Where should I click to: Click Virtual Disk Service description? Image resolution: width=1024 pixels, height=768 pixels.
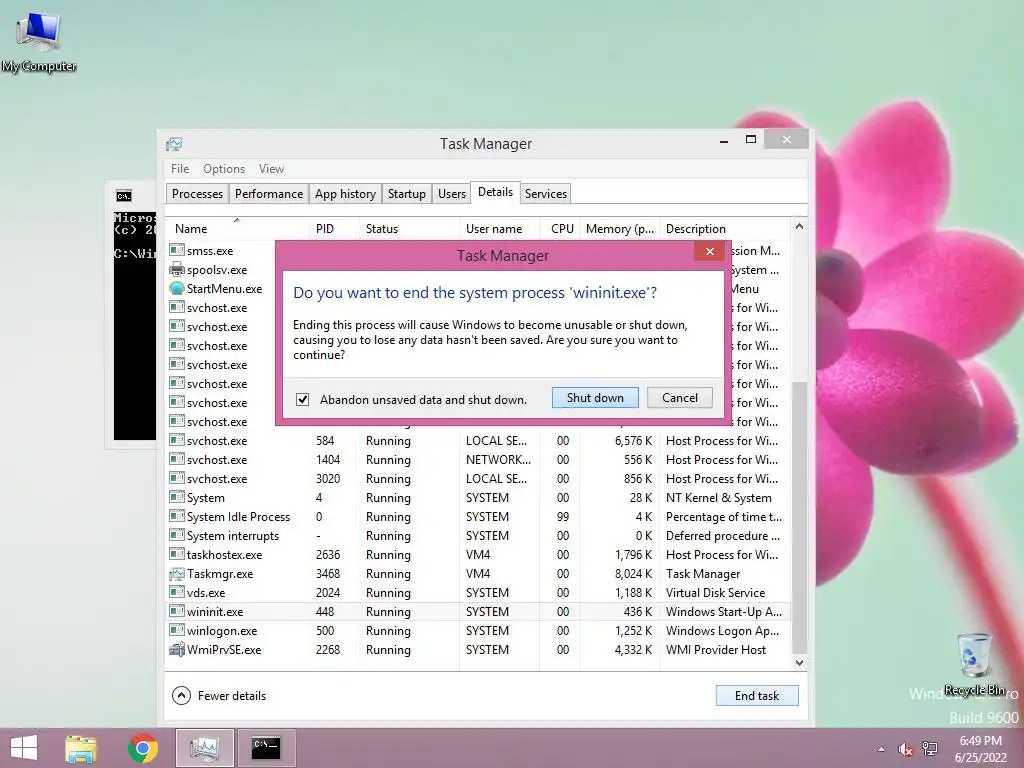[715, 592]
